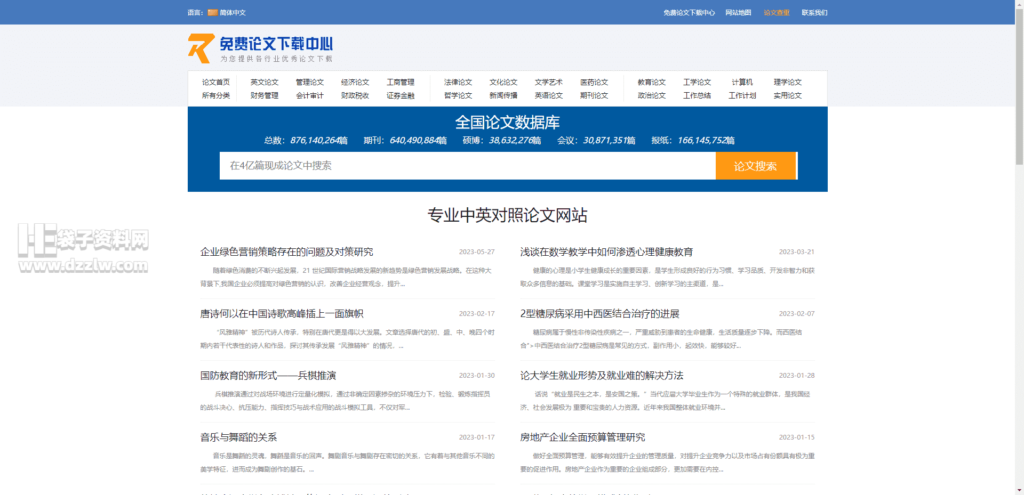Click the 总数 876,140,264篇 statistic

(306, 140)
